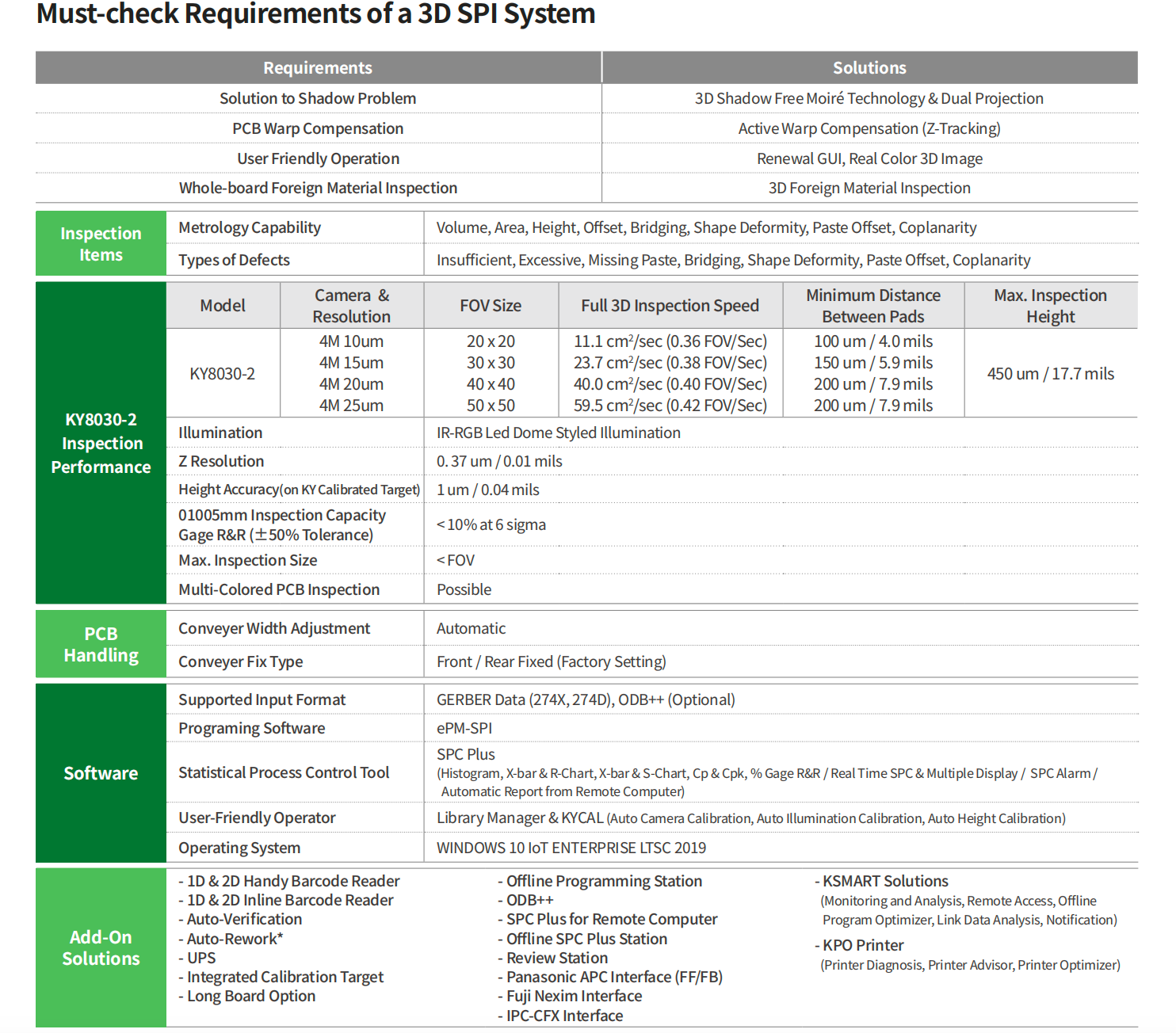Select the PCB Handling section label
1176x1033 pixels.
pos(101,645)
